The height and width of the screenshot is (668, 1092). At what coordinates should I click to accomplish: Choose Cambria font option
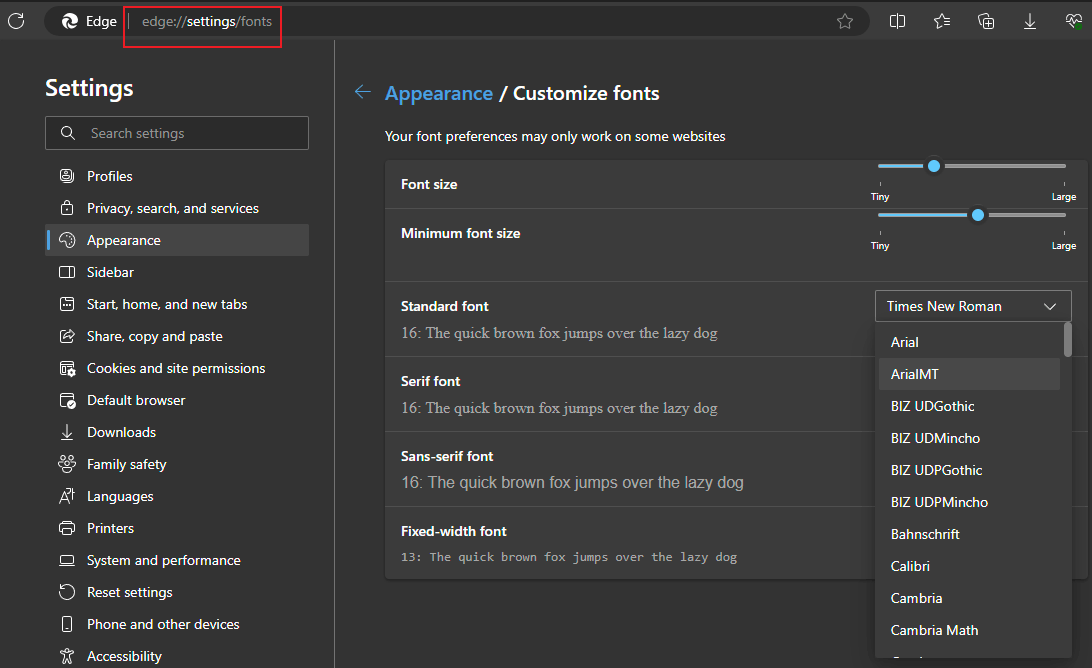click(x=969, y=598)
